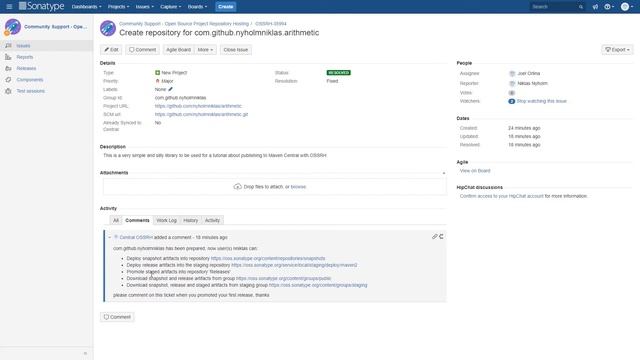640x360 pixels.
Task: Expand the More actions dropdown
Action: coord(205,50)
